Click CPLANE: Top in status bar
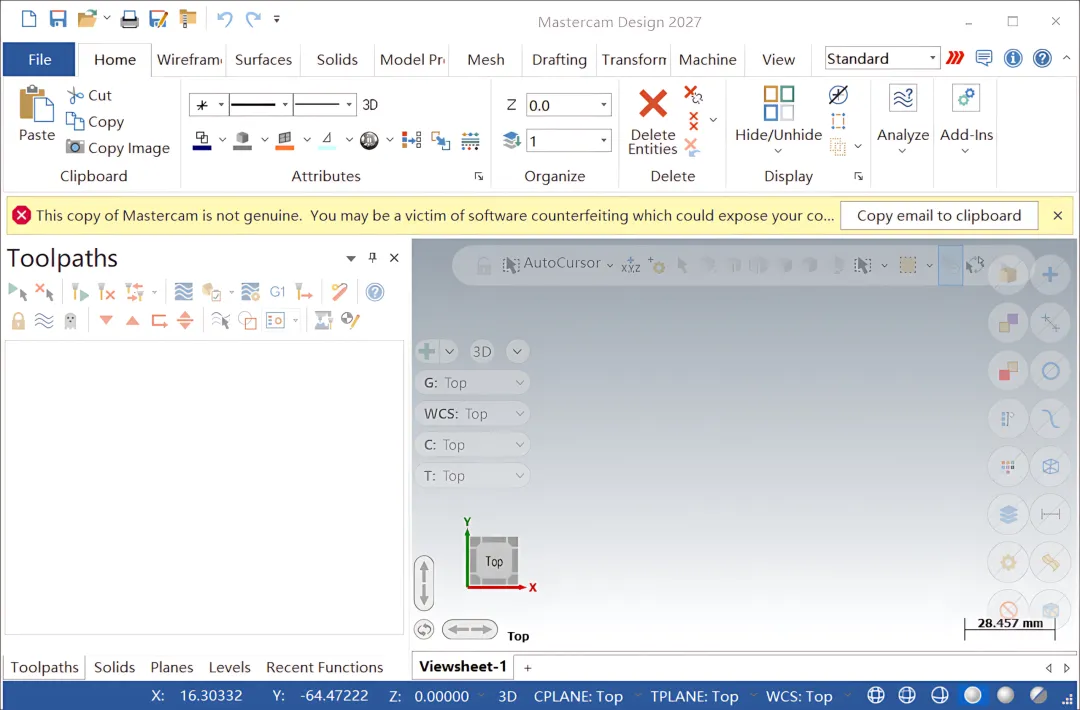 (578, 696)
